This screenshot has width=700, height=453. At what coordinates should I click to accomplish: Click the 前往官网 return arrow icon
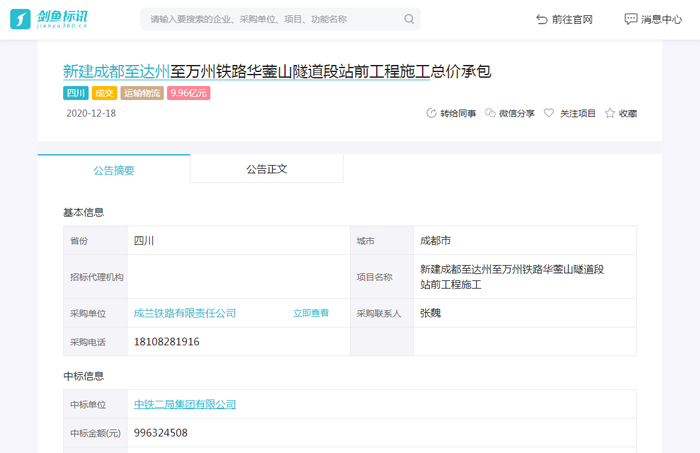(541, 19)
